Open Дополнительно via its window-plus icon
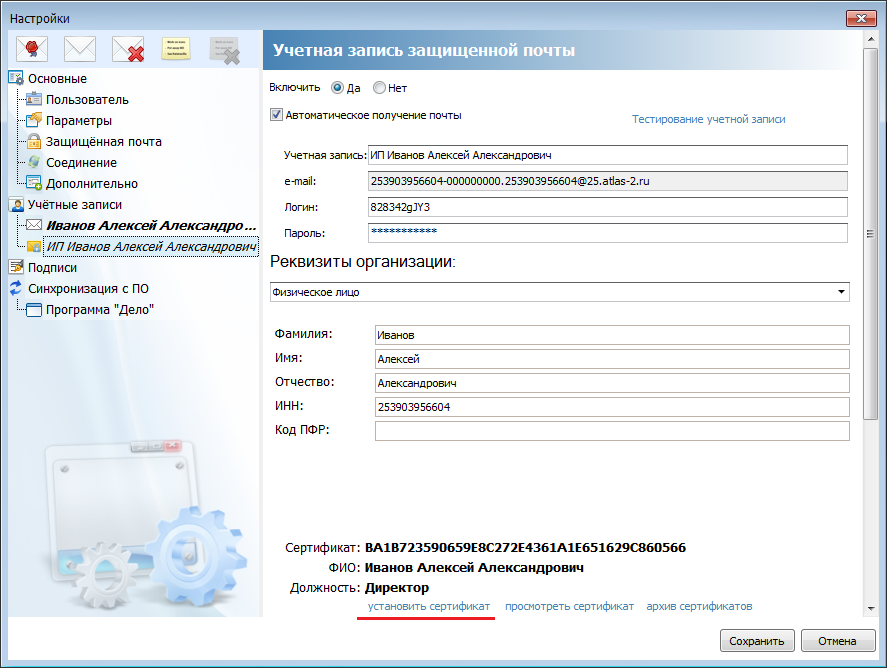Screen dimensions: 887x668 [x=34, y=183]
